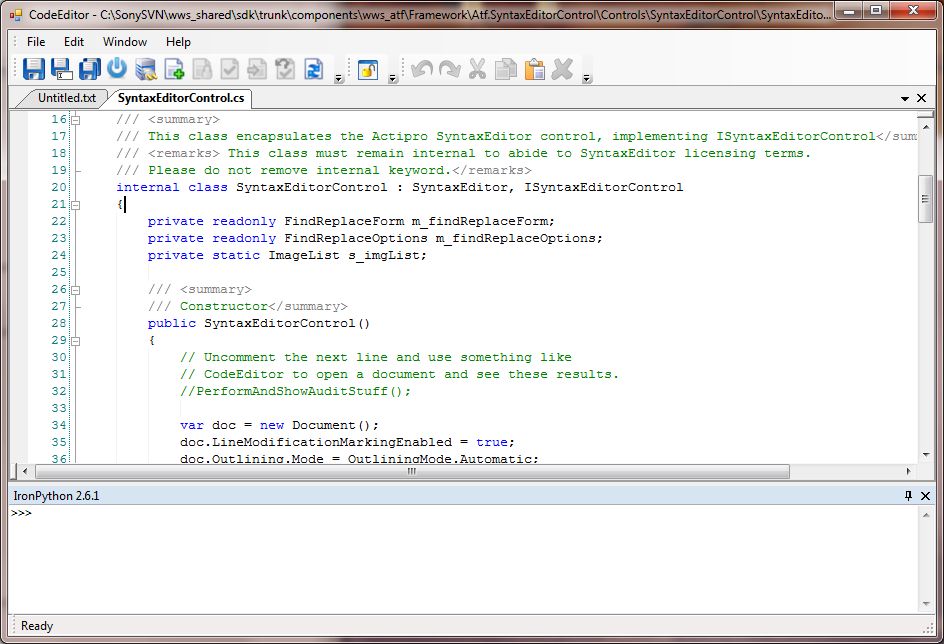Click the window layout lock icon

368,70
